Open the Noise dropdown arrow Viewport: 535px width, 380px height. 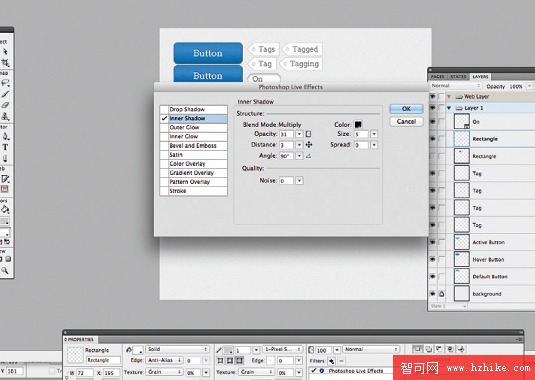click(299, 181)
